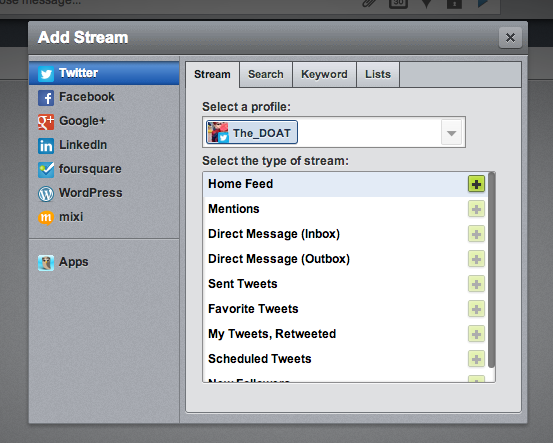Image resolution: width=553 pixels, height=443 pixels.
Task: Open the profile selector dropdown arrow
Action: [x=451, y=133]
